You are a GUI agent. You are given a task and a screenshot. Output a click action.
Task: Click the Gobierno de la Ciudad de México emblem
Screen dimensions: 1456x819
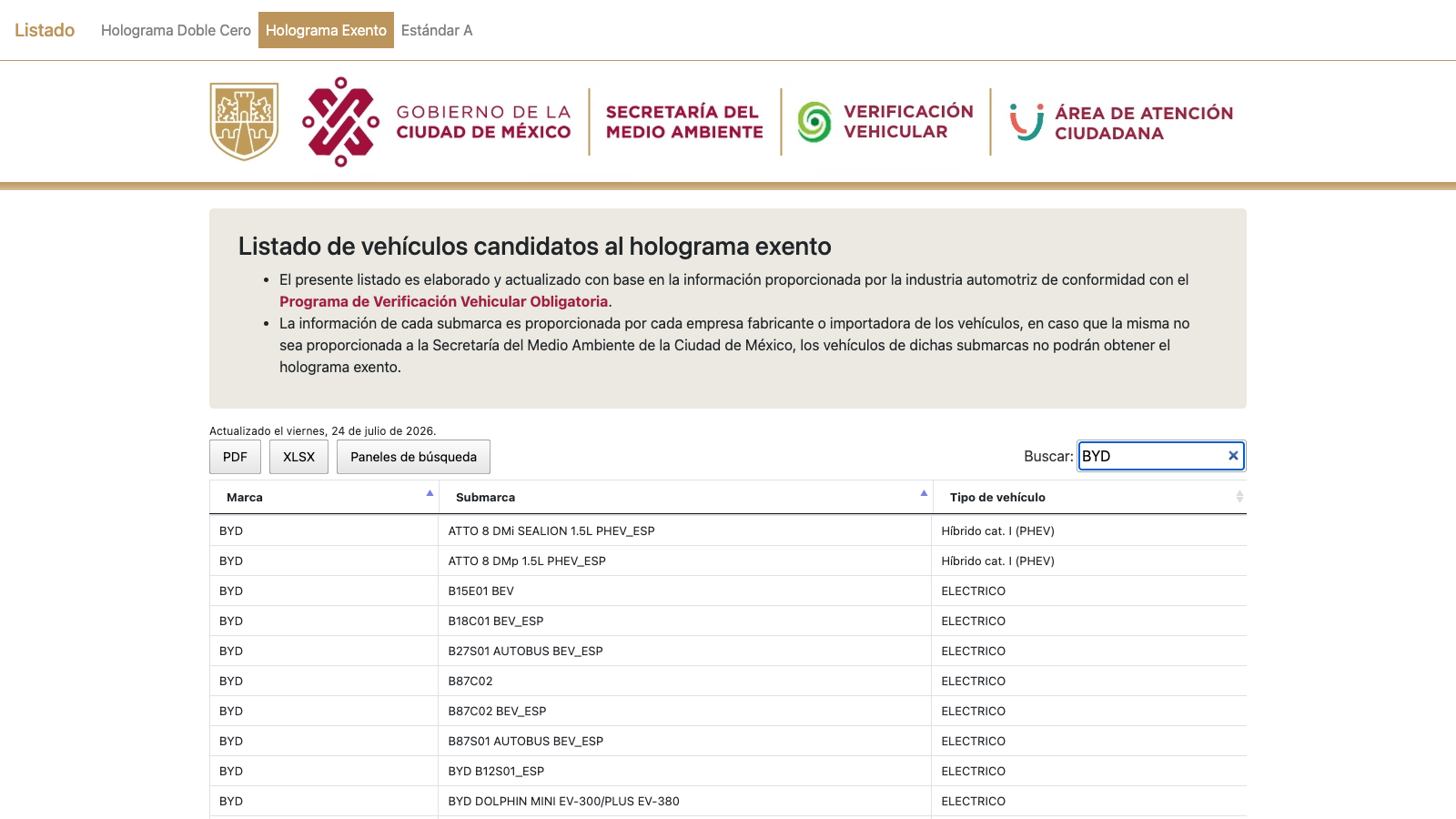click(x=340, y=122)
